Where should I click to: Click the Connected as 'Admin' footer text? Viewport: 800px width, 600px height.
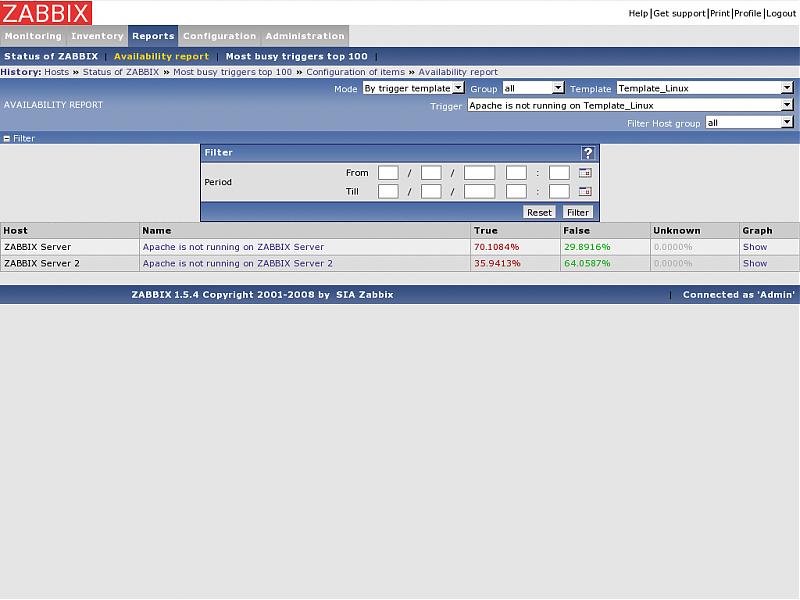(x=739, y=295)
